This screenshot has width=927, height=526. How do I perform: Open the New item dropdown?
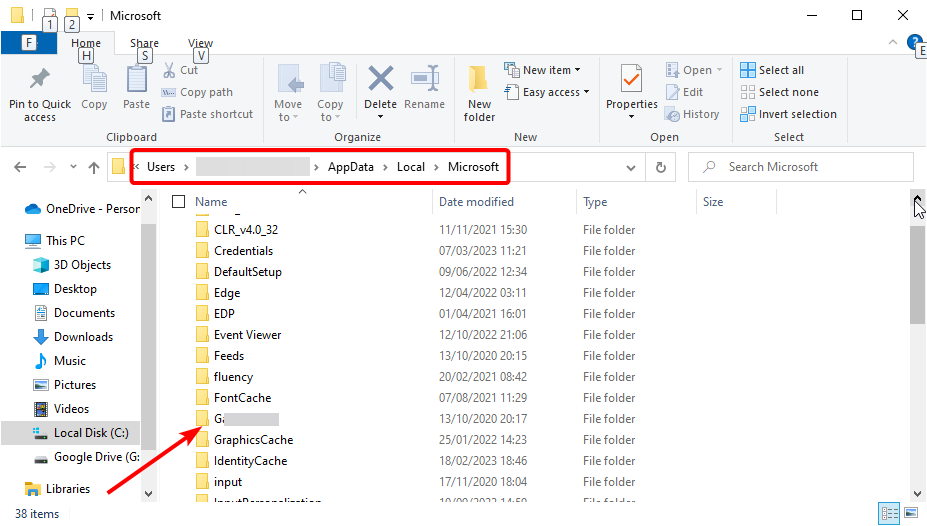point(542,70)
